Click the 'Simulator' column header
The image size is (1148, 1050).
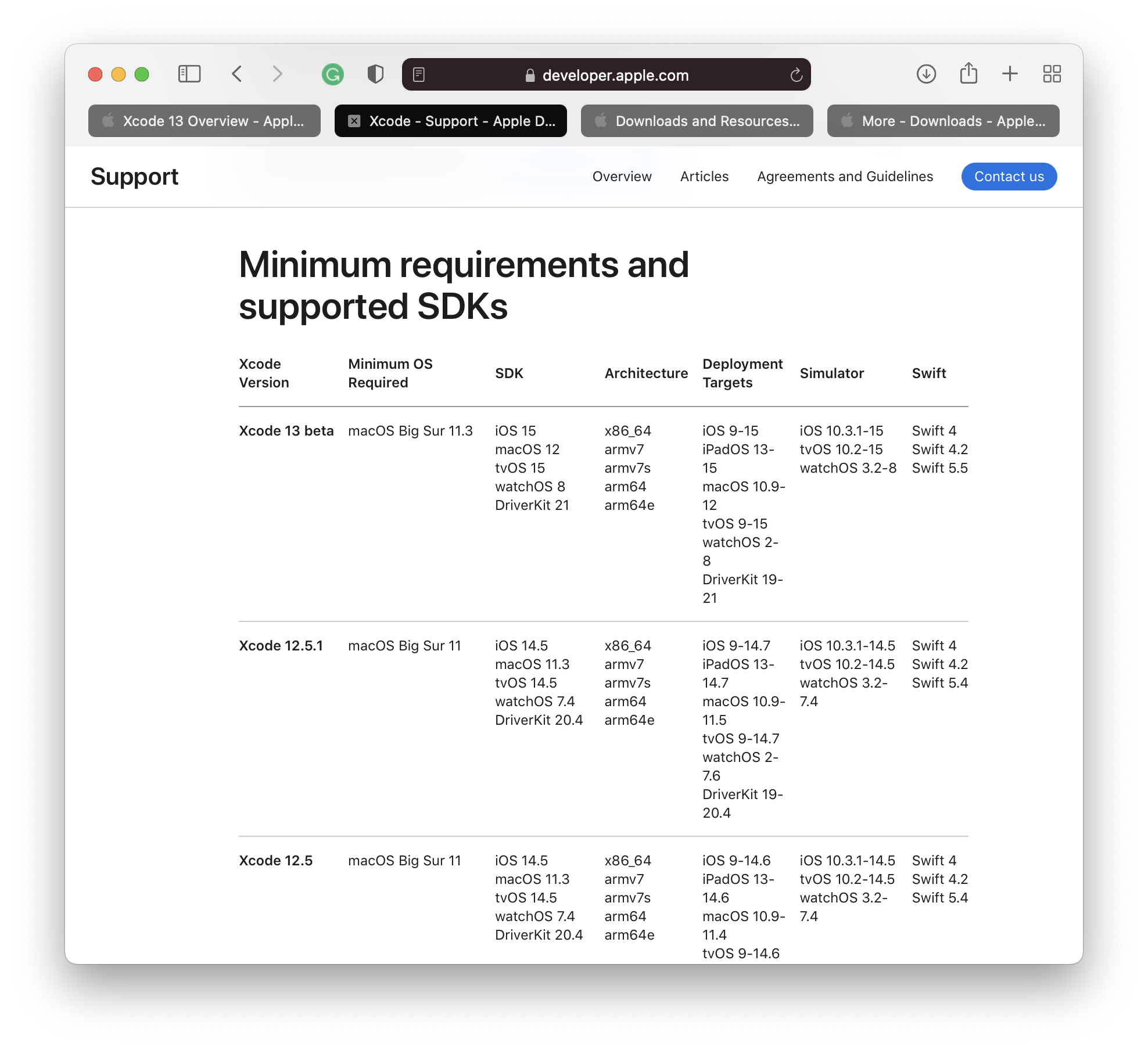tap(832, 373)
